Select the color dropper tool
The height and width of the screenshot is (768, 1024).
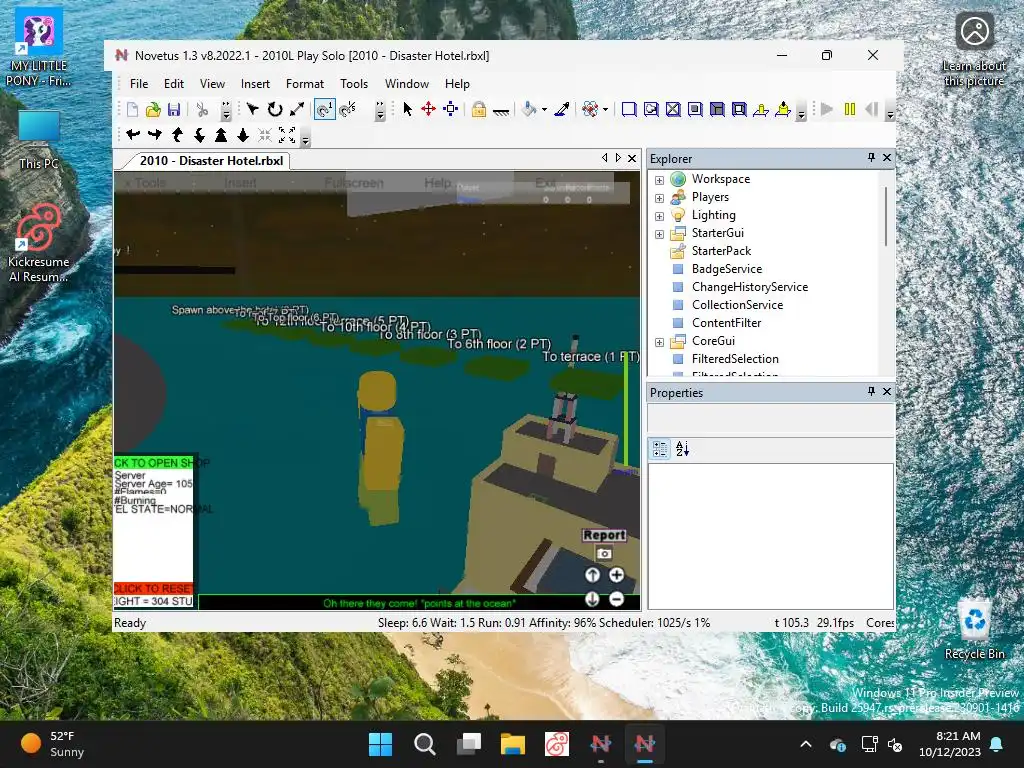(562, 110)
